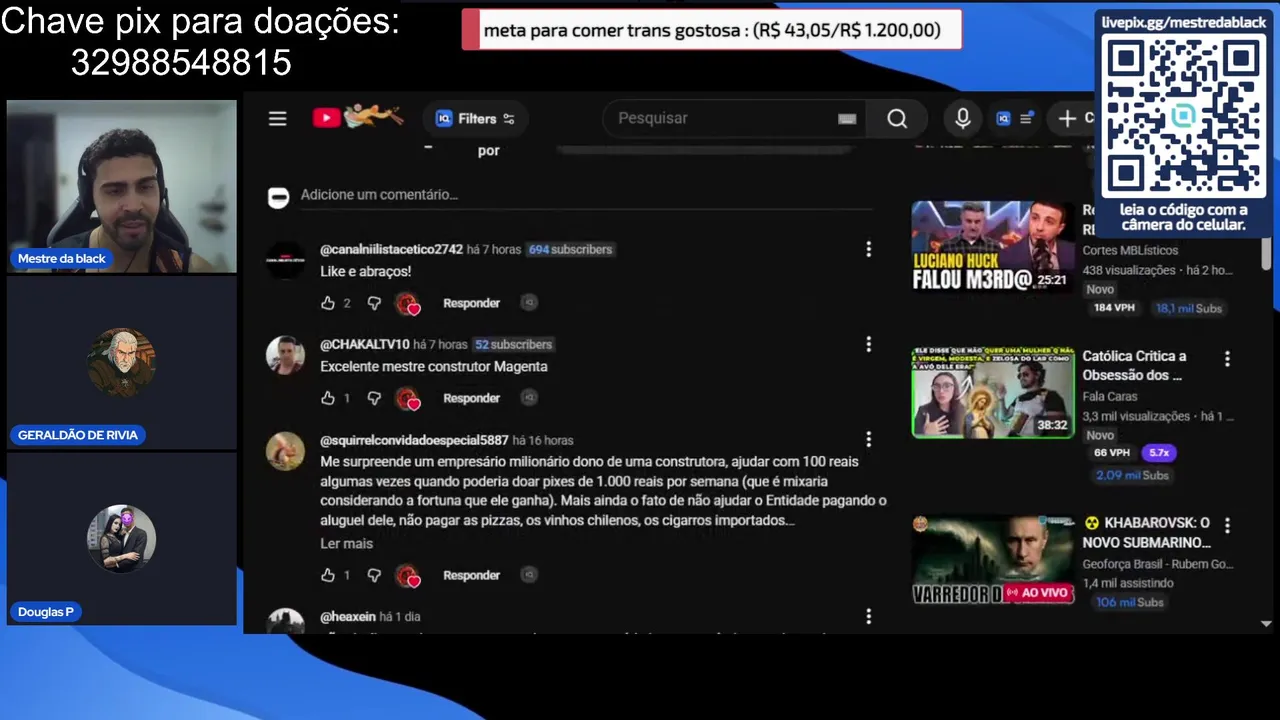Open 'Católica Critica a Obsessão dos' video thumbnail
The height and width of the screenshot is (720, 1280).
click(992, 393)
